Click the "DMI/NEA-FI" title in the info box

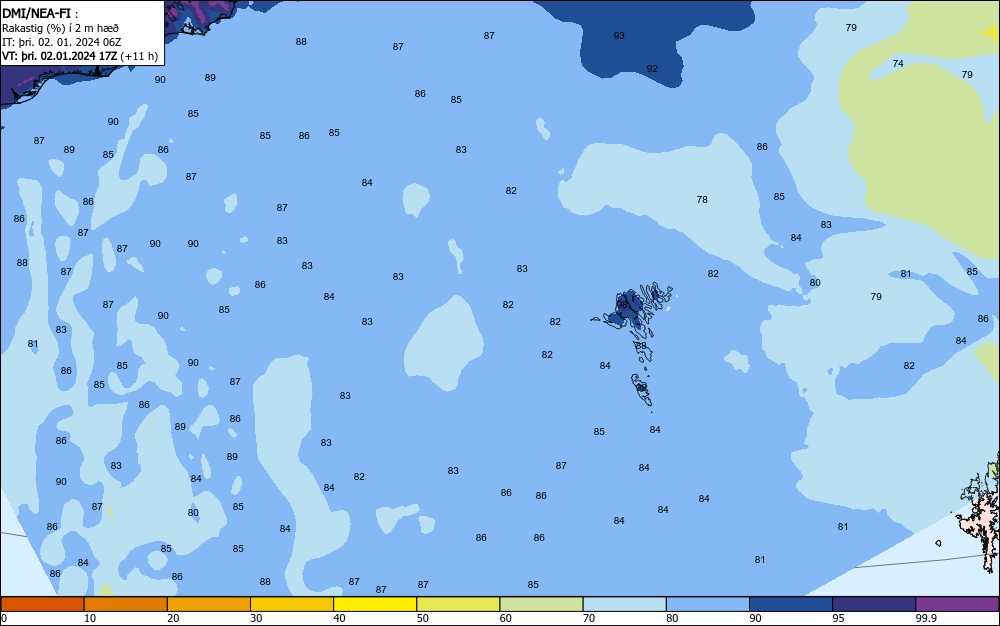click(36, 13)
